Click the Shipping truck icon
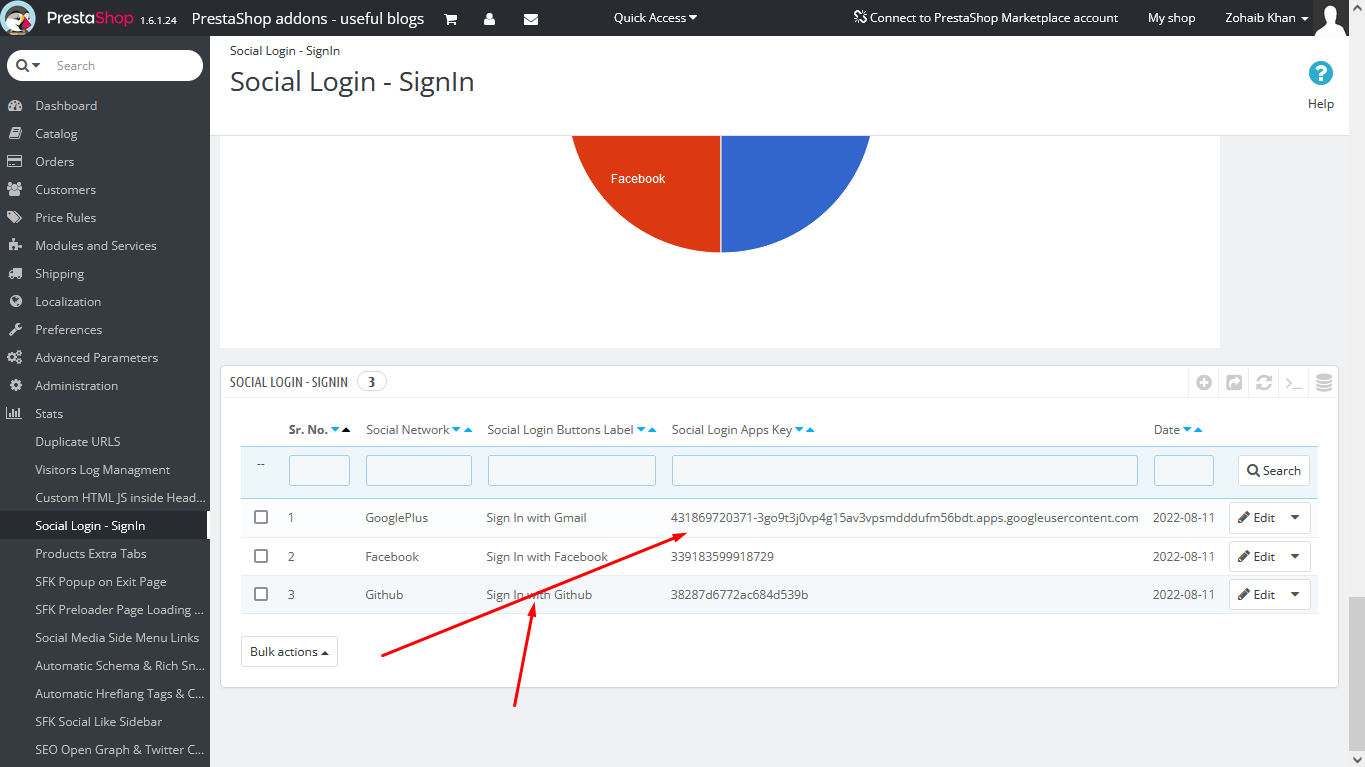 point(15,273)
